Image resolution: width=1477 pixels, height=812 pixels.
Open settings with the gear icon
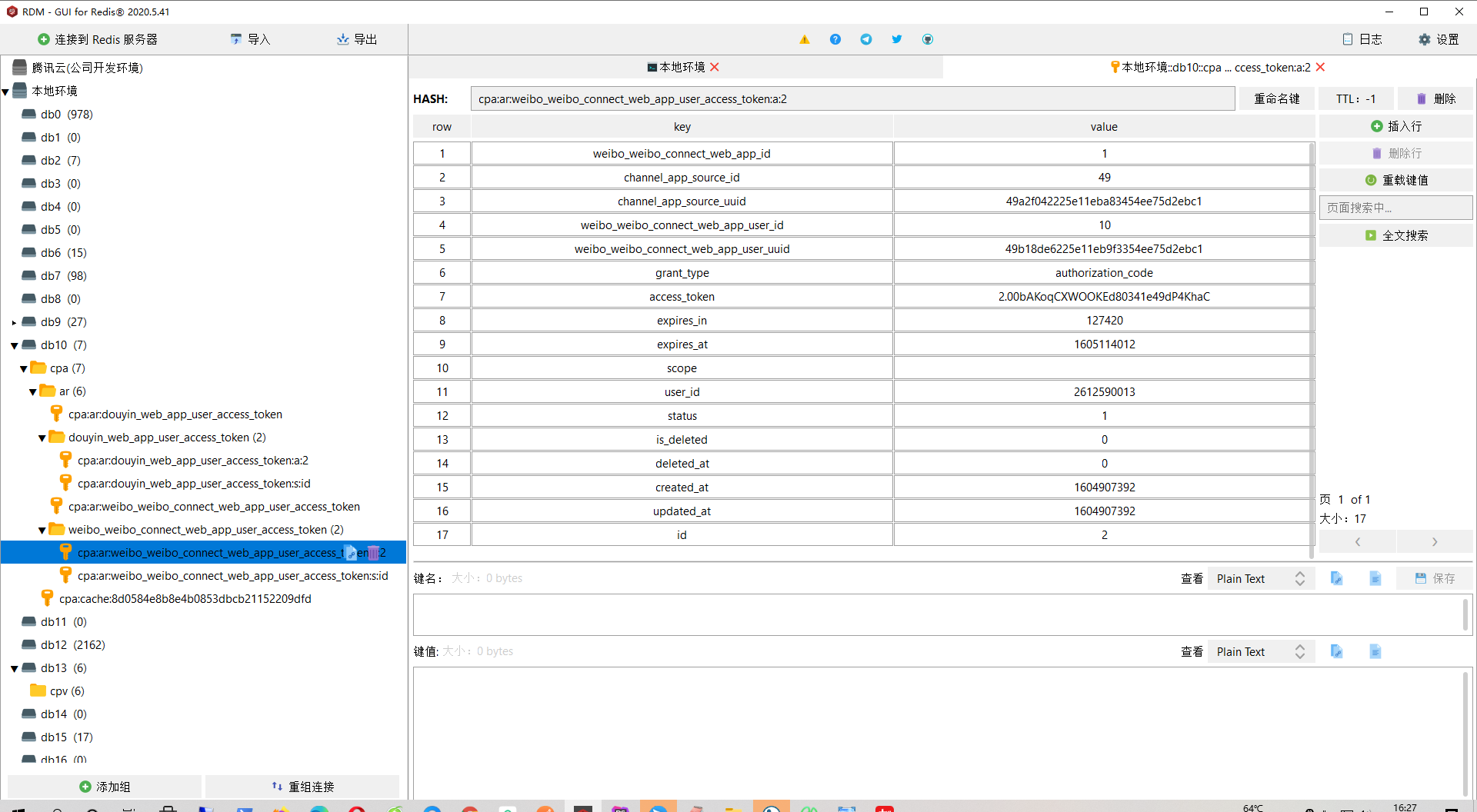[x=1438, y=39]
